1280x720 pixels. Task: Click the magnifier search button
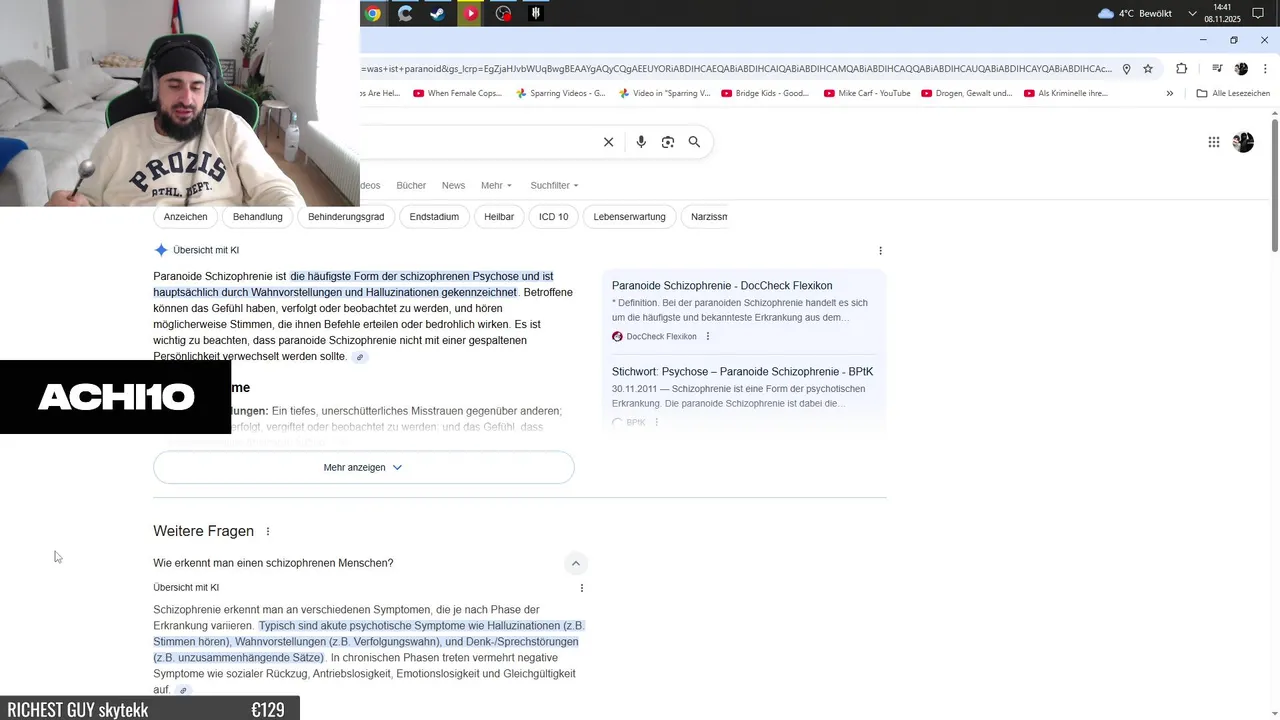pyautogui.click(x=694, y=142)
